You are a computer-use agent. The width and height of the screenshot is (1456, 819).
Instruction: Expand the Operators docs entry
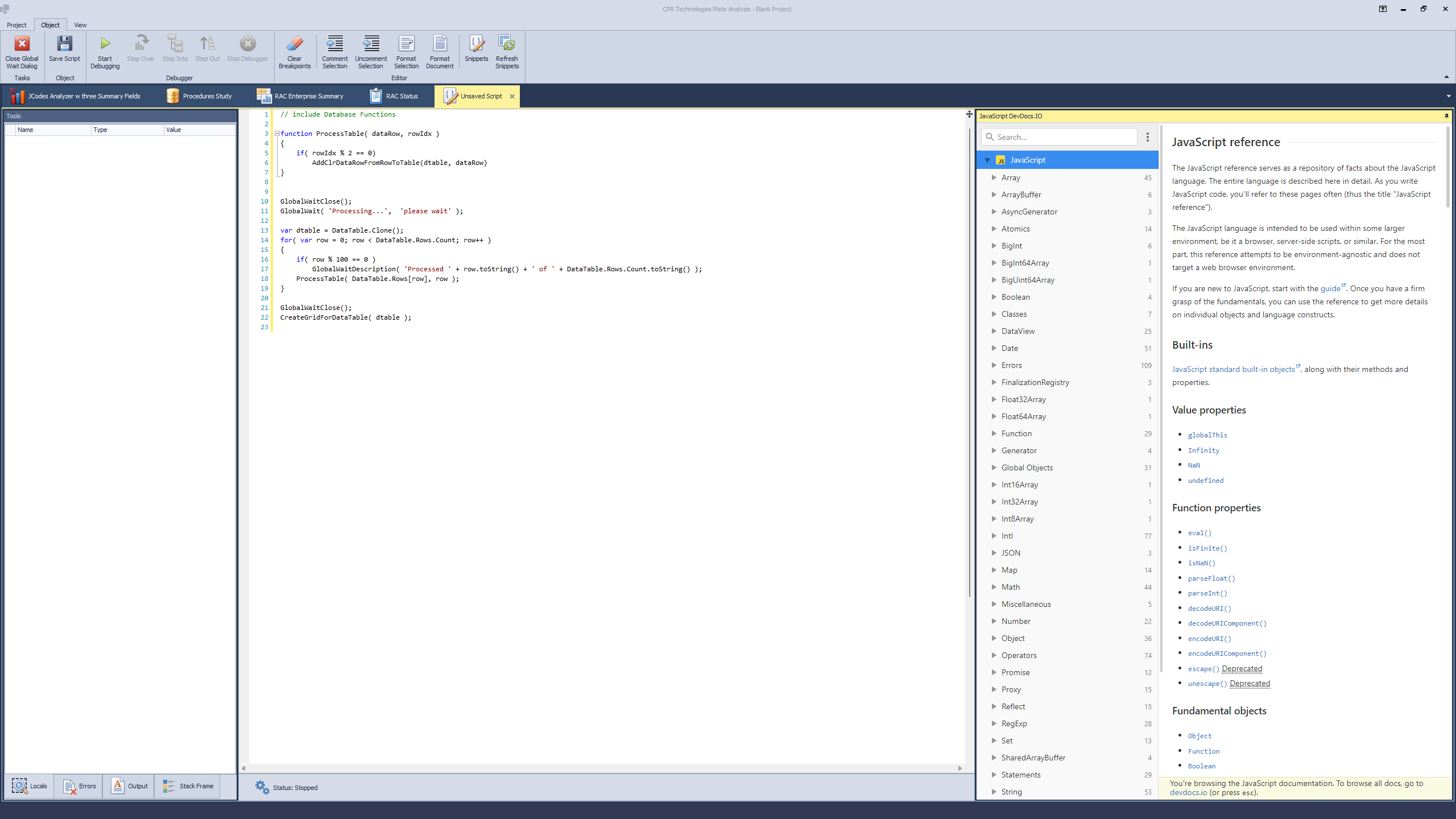994,655
